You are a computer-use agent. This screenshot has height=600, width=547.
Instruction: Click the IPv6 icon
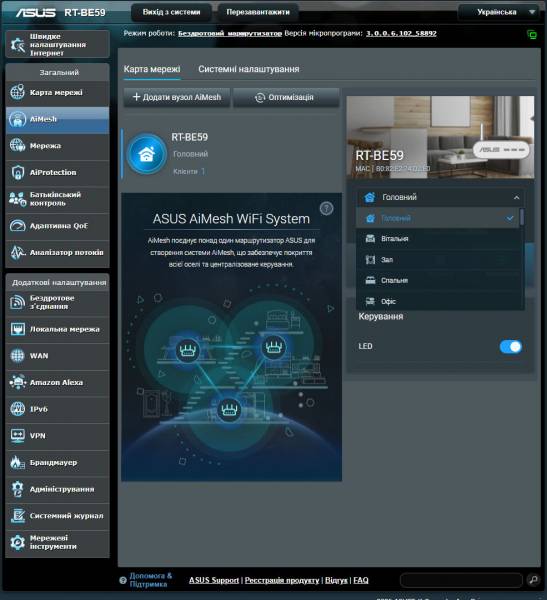(x=18, y=409)
